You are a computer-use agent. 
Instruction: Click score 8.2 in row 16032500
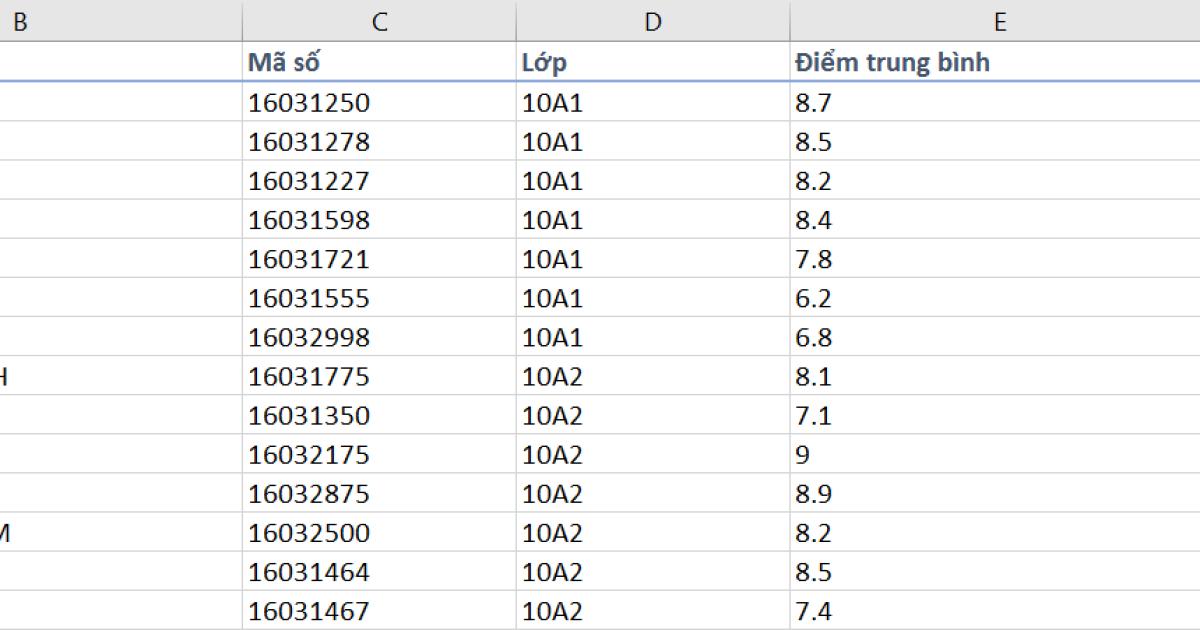[995, 531]
